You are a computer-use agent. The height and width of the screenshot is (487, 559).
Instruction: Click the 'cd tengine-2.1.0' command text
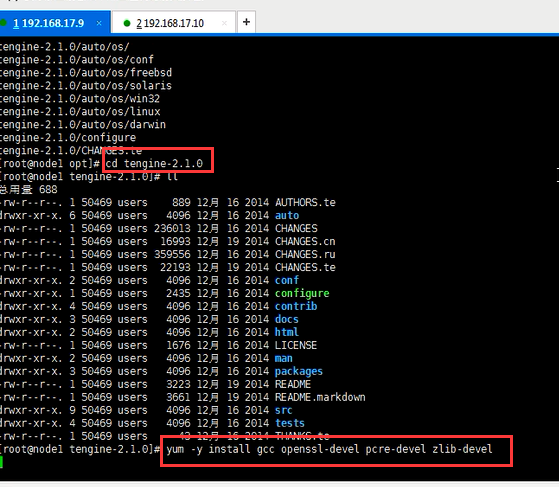[x=154, y=164]
